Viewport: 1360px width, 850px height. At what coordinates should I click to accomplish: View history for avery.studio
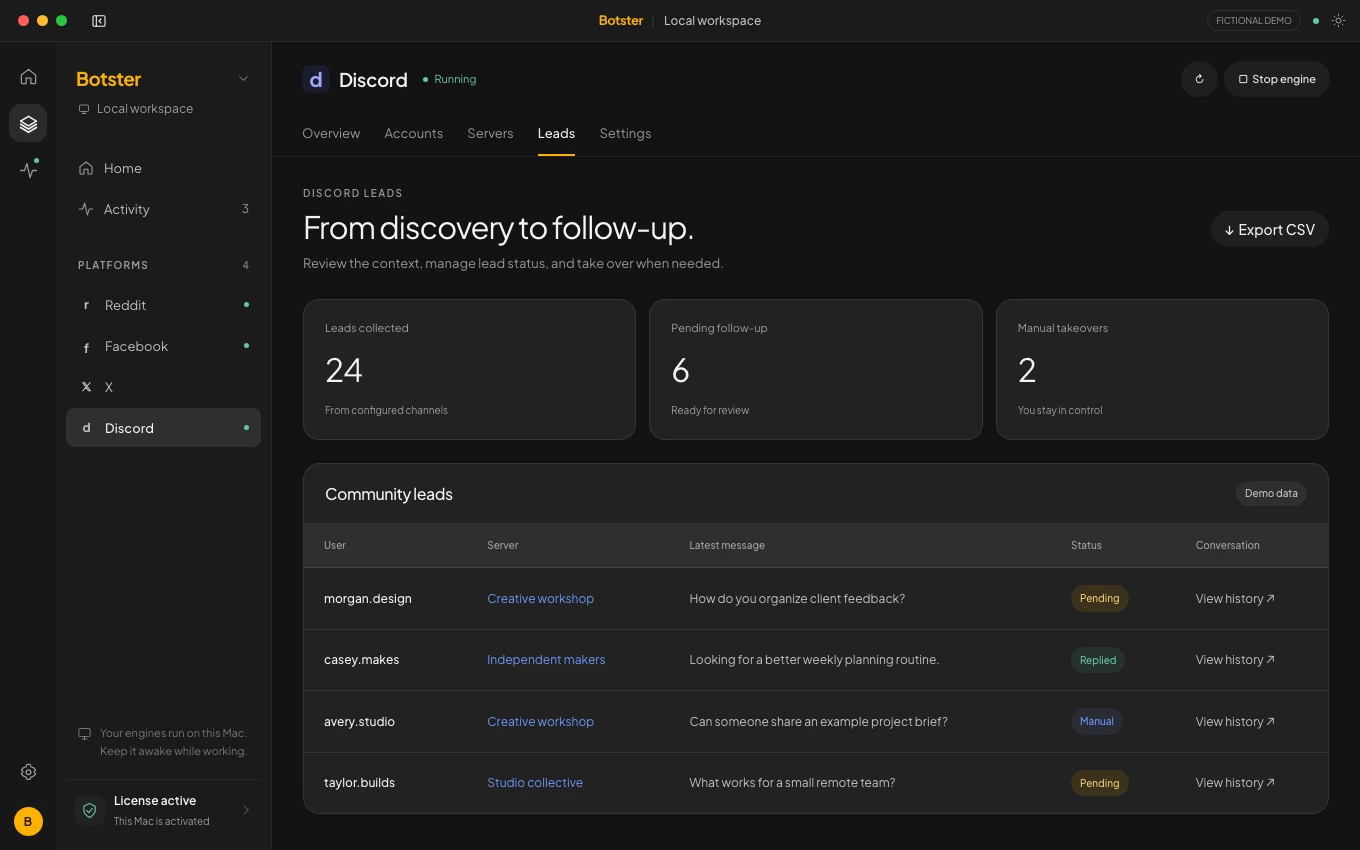(x=1235, y=721)
